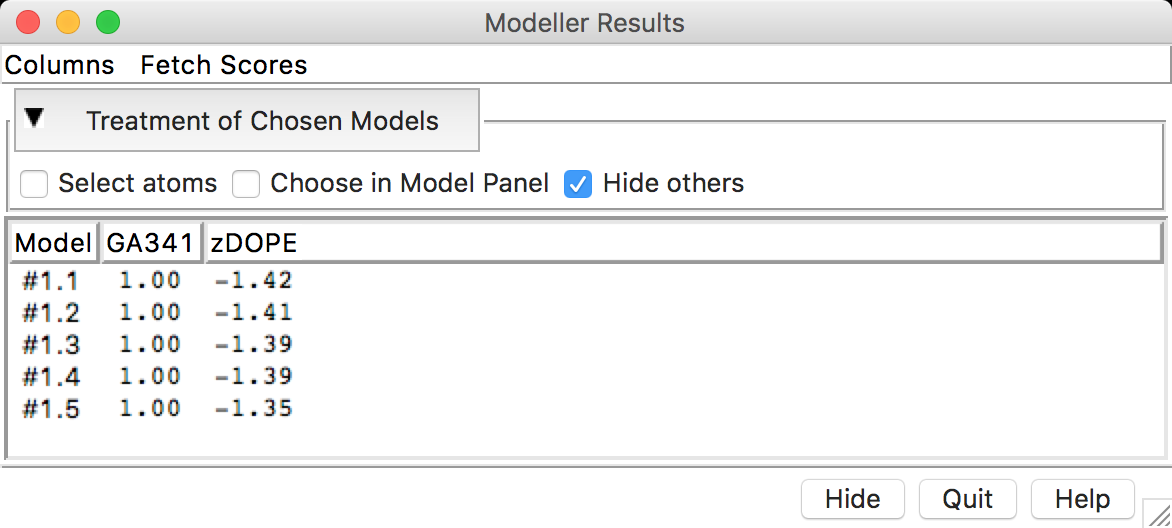Click the yellow minimize window button
The height and width of the screenshot is (528, 1172).
68,22
